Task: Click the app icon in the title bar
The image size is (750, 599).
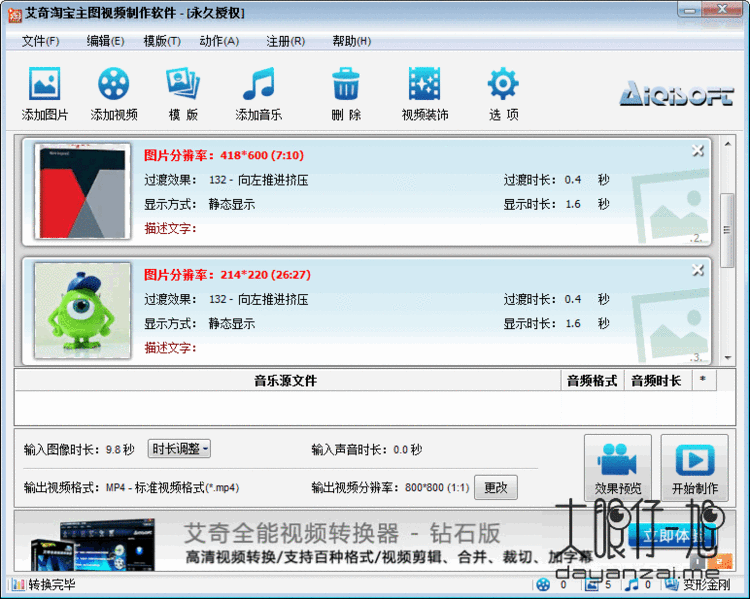Action: coord(15,15)
